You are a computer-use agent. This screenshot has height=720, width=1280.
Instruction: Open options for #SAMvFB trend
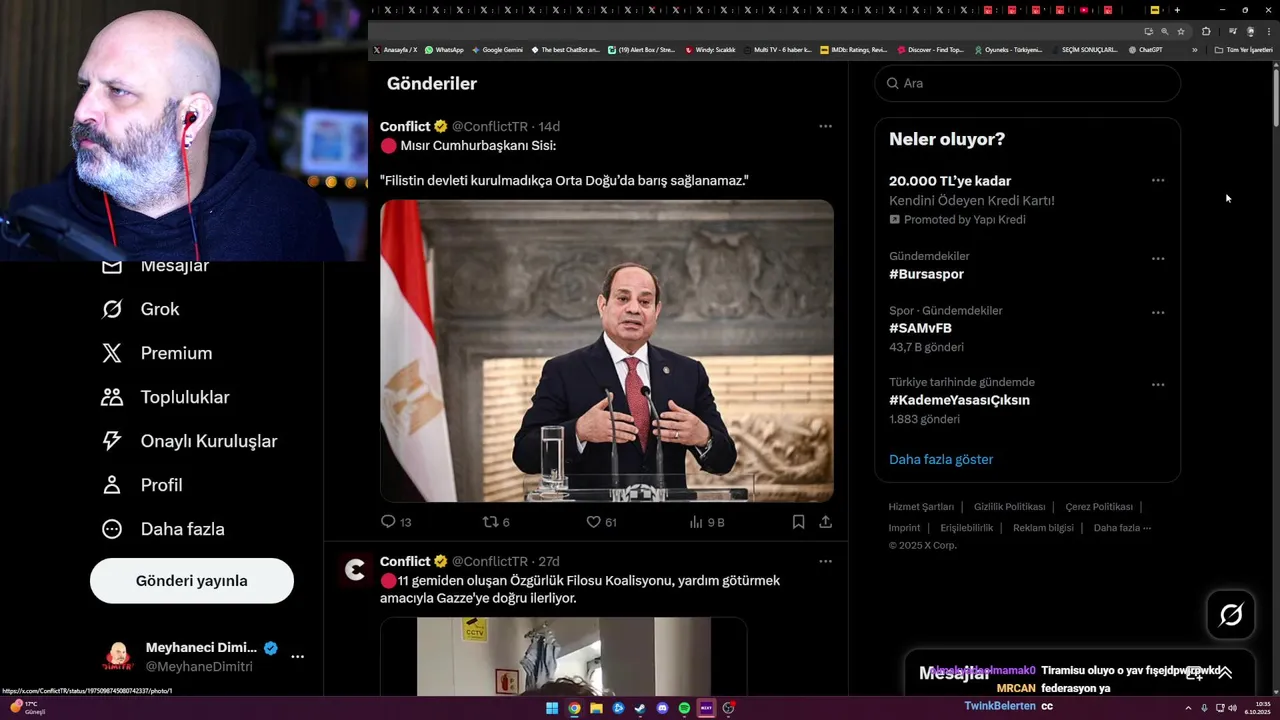(x=1157, y=312)
